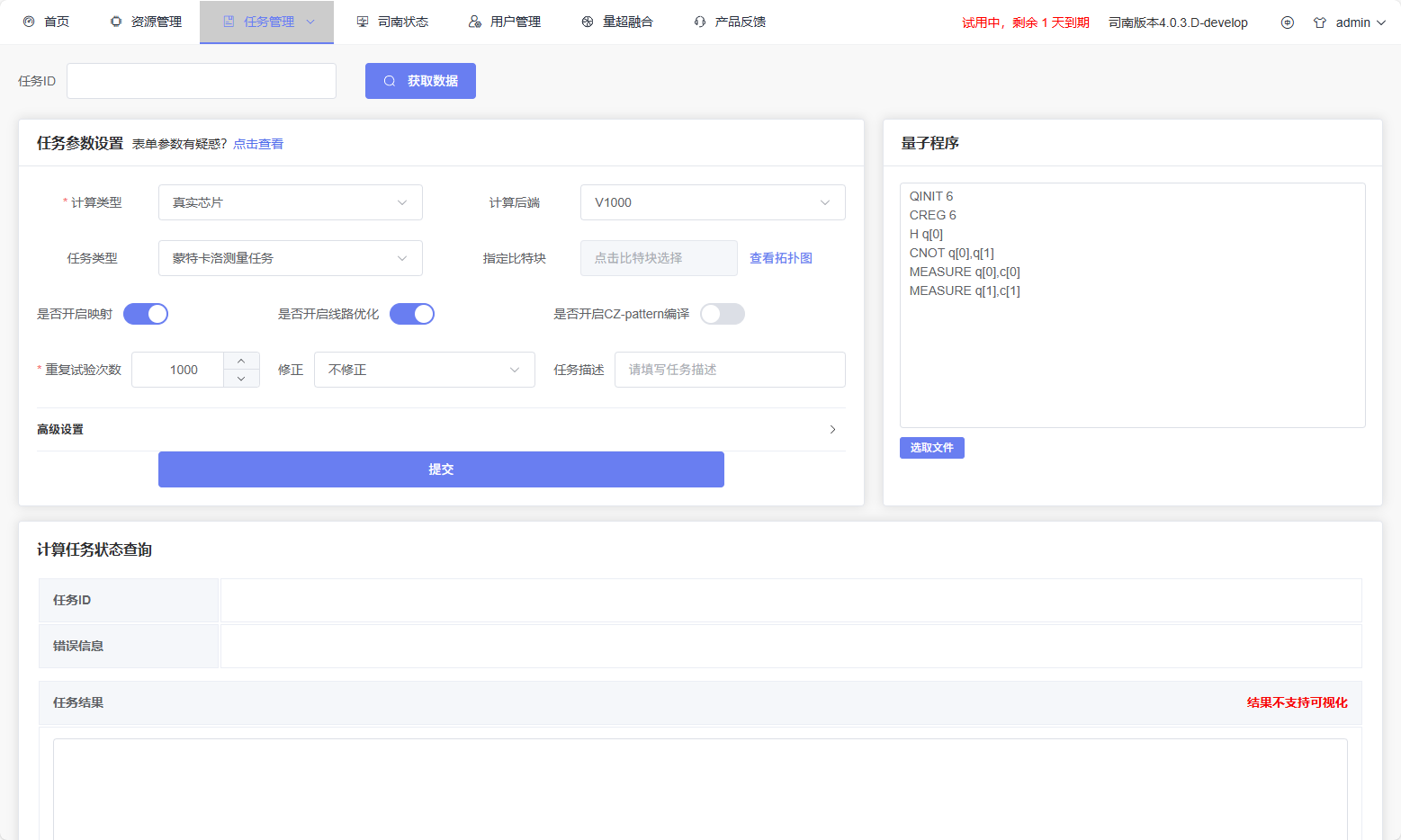Open the 任务管理 menu
The image size is (1401, 840).
click(x=268, y=22)
